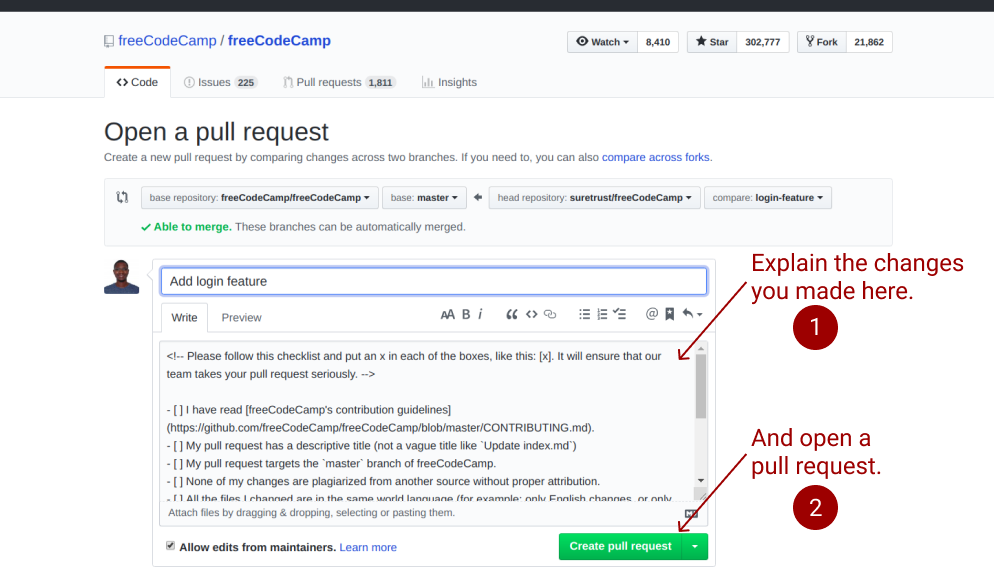
Task: Fork the repository
Action: (822, 42)
